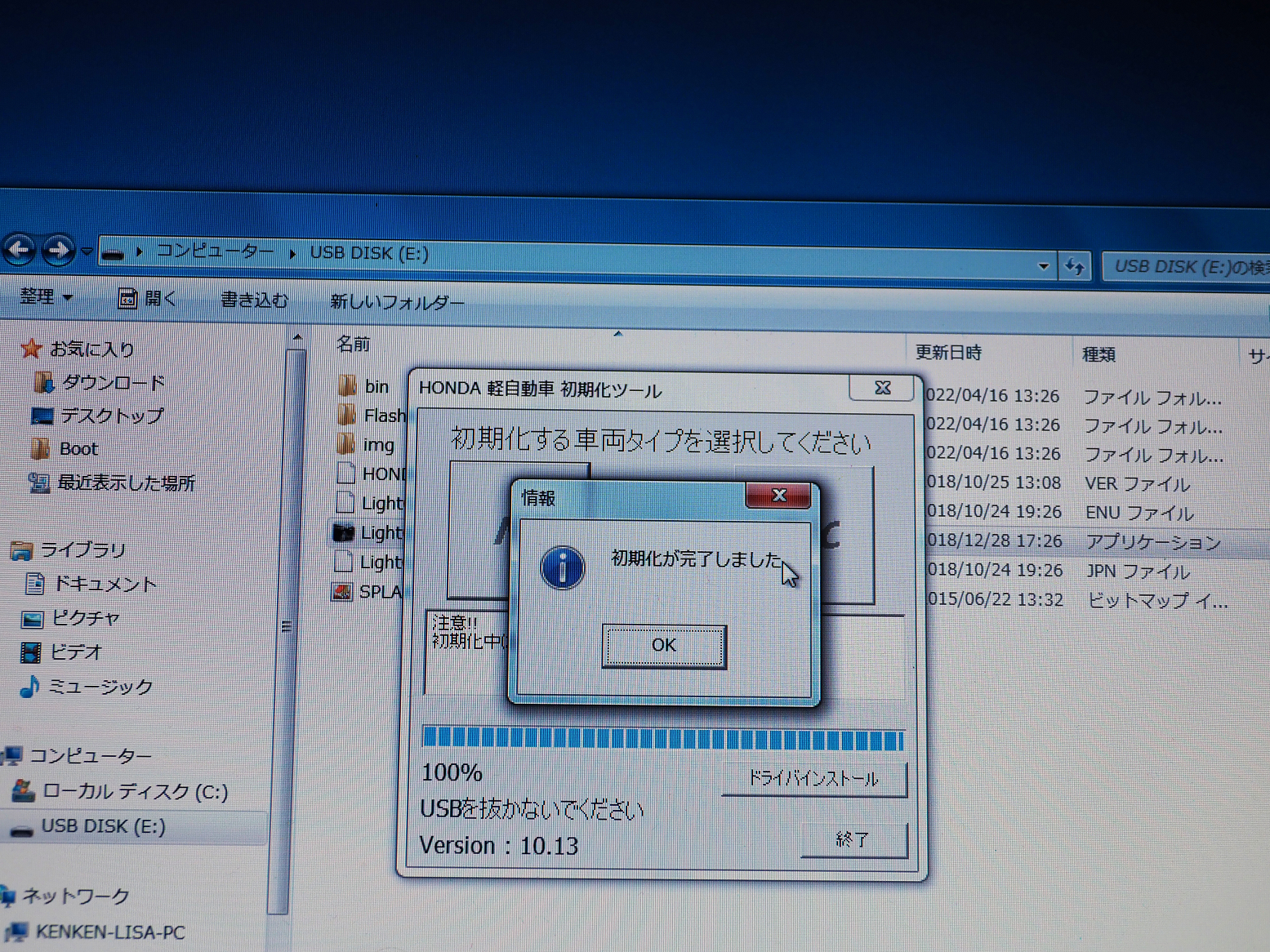The height and width of the screenshot is (952, 1270).
Task: Select the SPLA bitmap file row
Action: click(380, 591)
